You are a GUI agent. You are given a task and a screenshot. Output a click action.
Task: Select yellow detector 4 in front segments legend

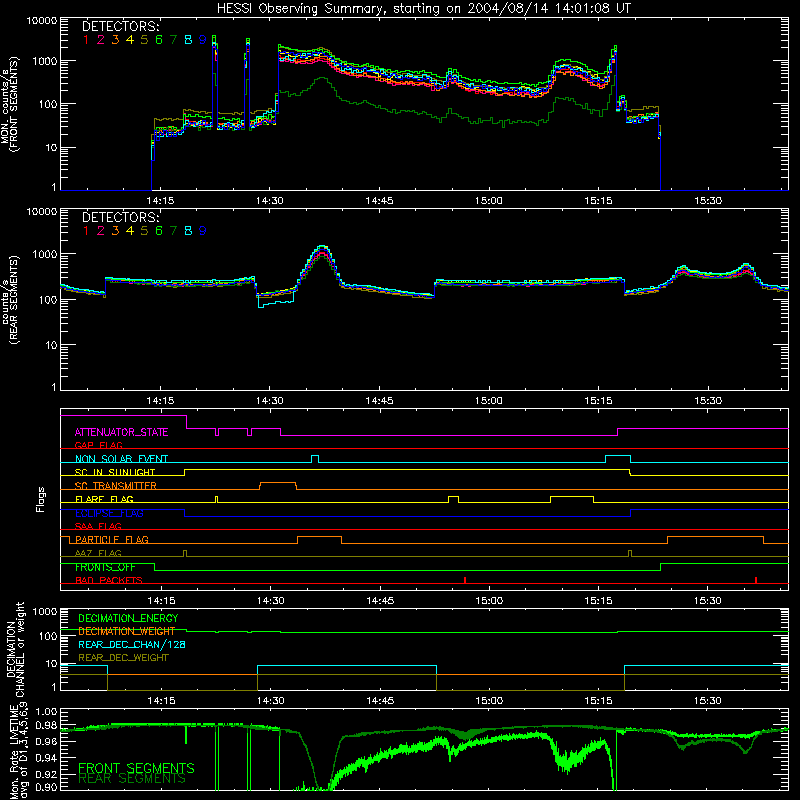click(130, 40)
